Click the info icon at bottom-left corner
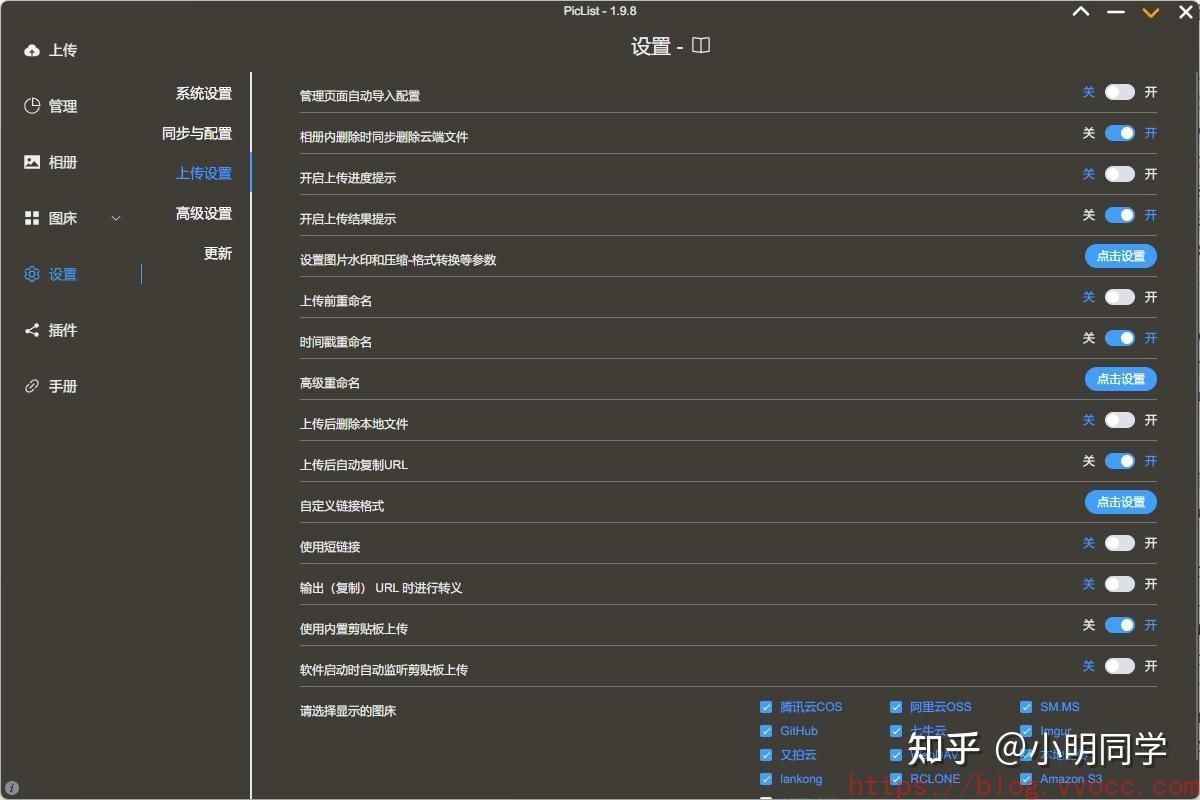Image resolution: width=1200 pixels, height=800 pixels. (12, 788)
